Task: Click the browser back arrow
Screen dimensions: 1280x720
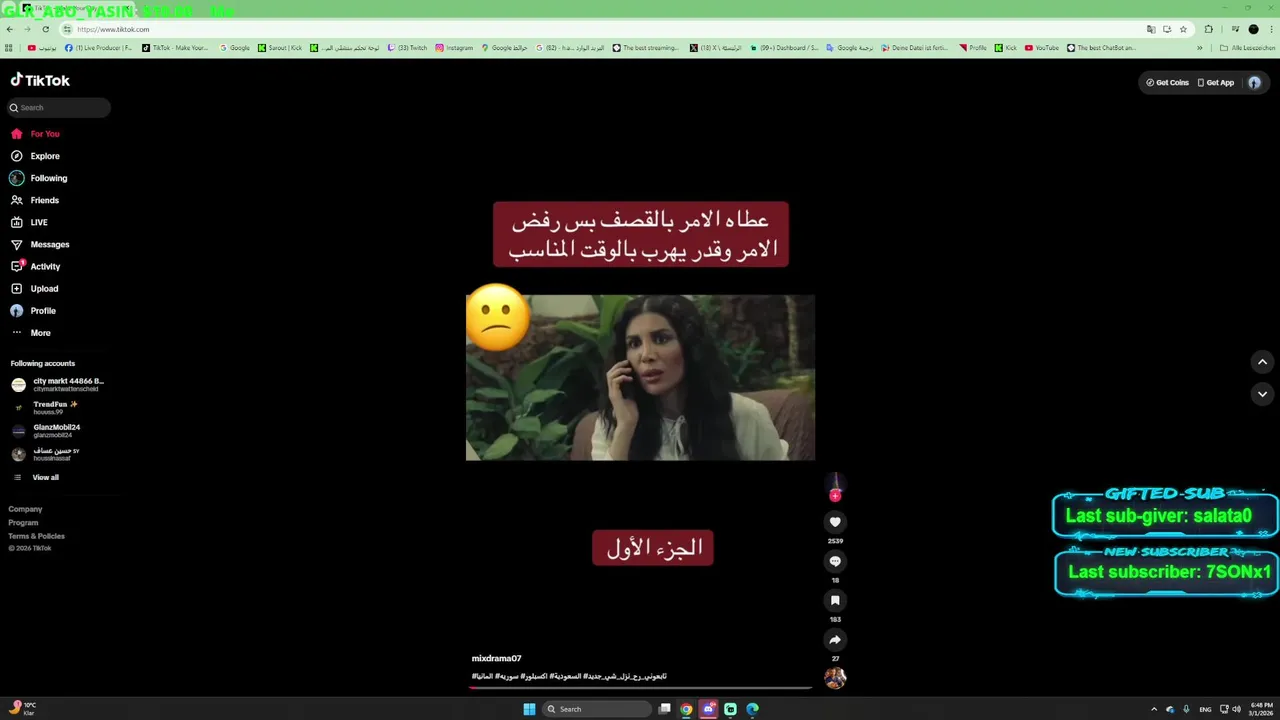Action: click(x=9, y=29)
